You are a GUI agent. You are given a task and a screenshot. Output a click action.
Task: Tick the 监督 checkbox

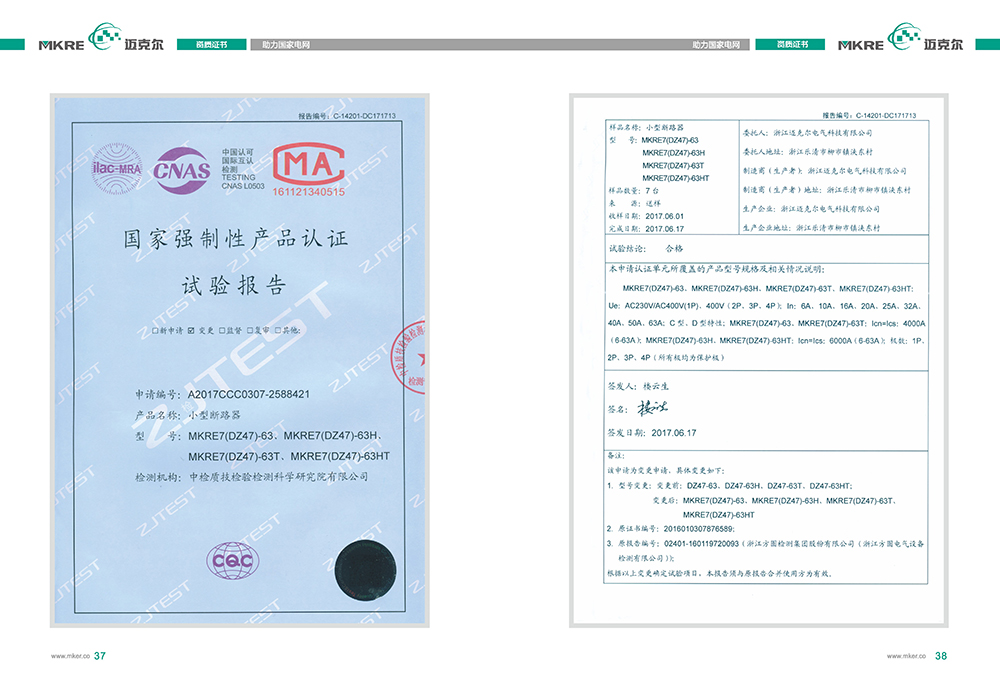tap(222, 331)
